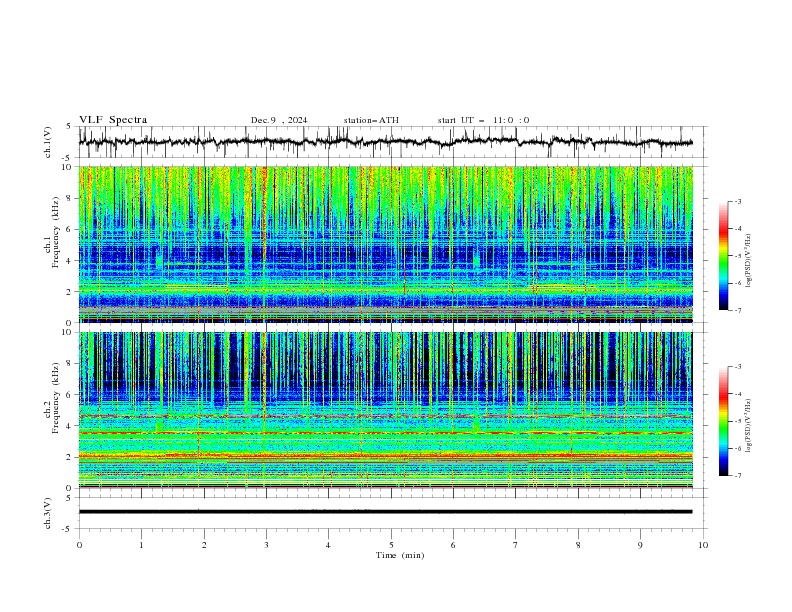Click the upper log(PSD)(V²/Hz) colorbar label

(748, 261)
